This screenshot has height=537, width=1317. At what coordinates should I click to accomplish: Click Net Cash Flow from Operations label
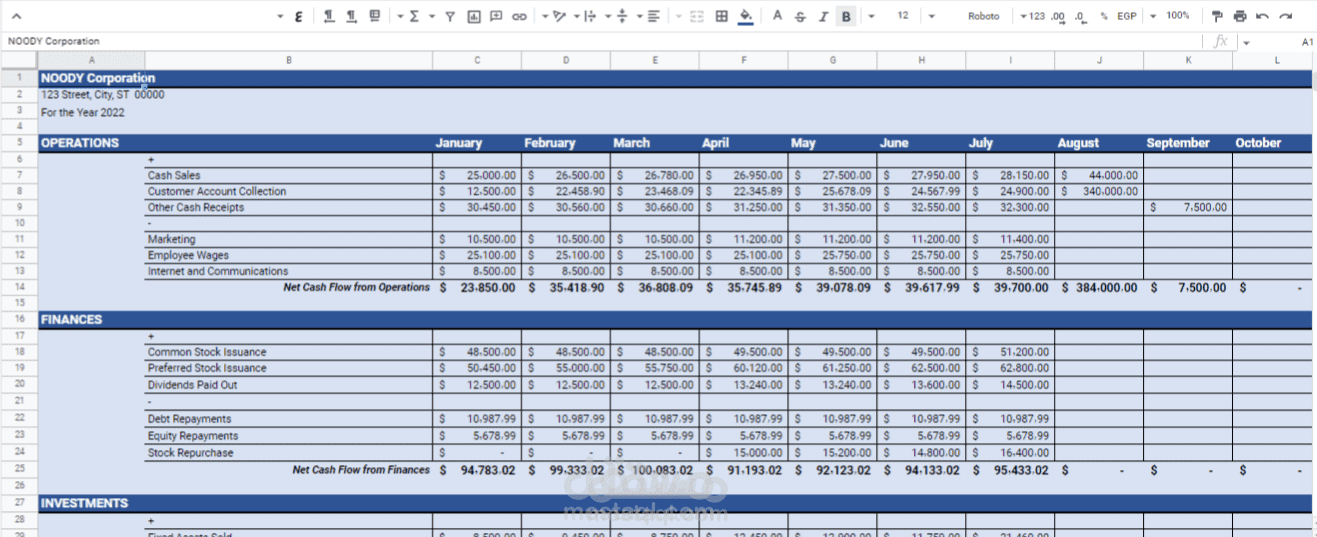click(356, 287)
